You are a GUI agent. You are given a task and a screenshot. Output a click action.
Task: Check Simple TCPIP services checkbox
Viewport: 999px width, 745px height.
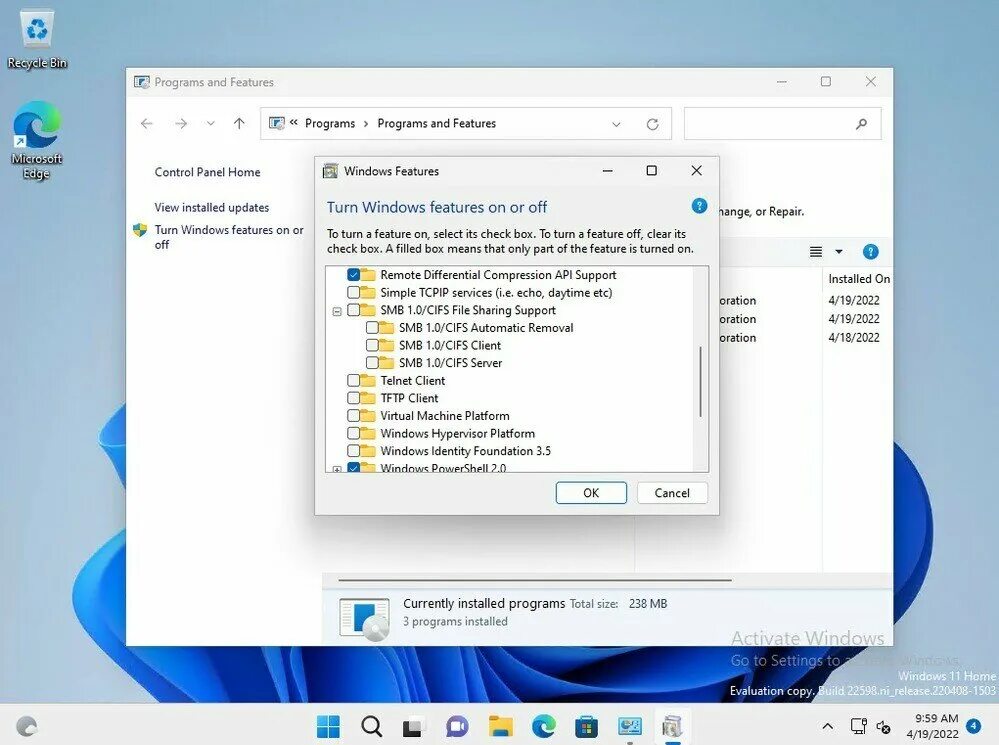(x=354, y=293)
